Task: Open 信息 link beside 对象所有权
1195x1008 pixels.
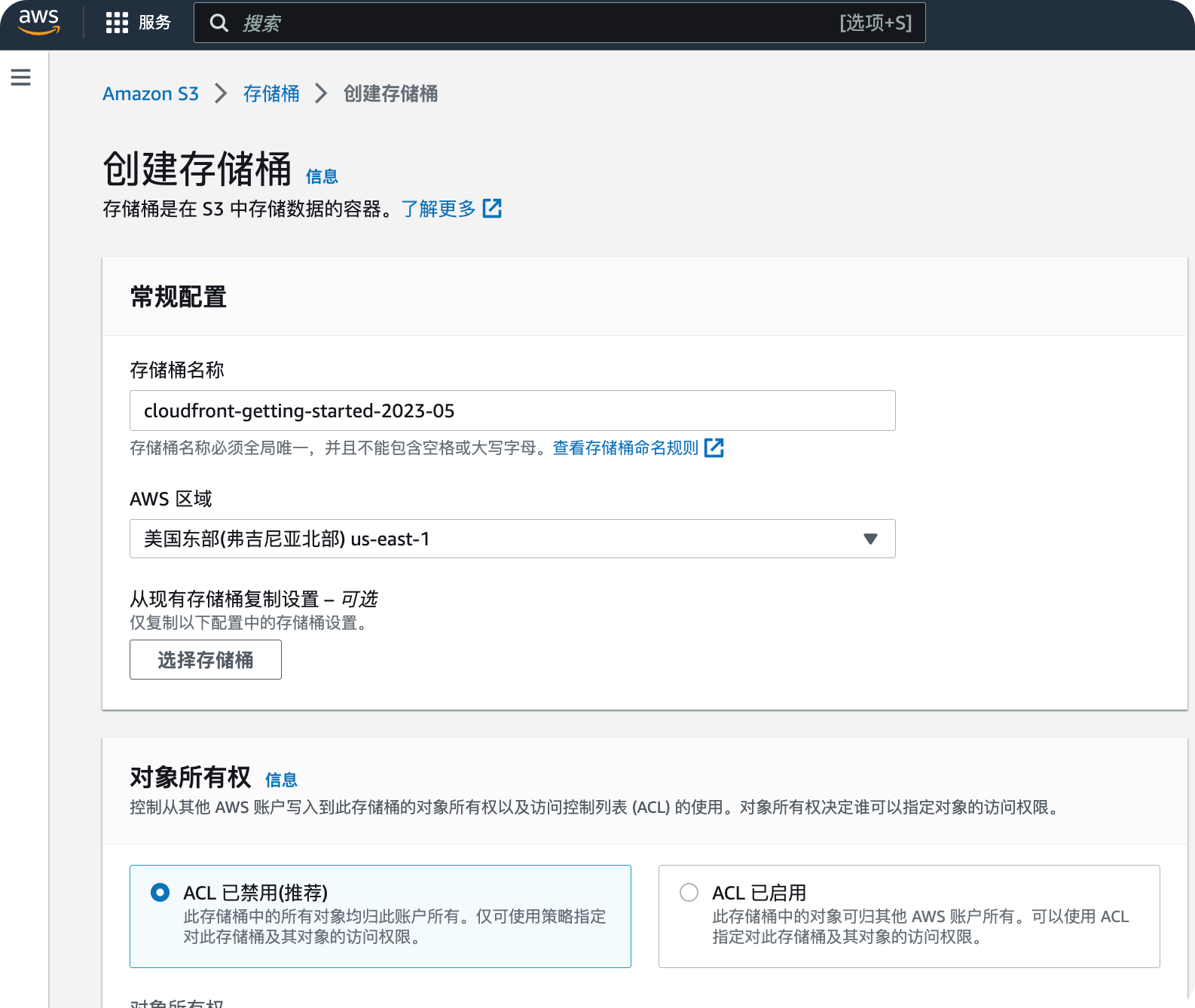Action: pos(281,780)
